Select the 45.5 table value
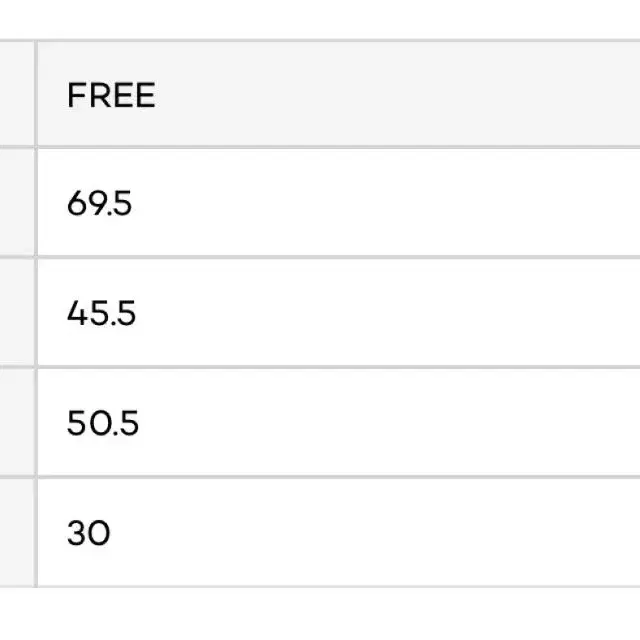The image size is (640, 640). [101, 313]
